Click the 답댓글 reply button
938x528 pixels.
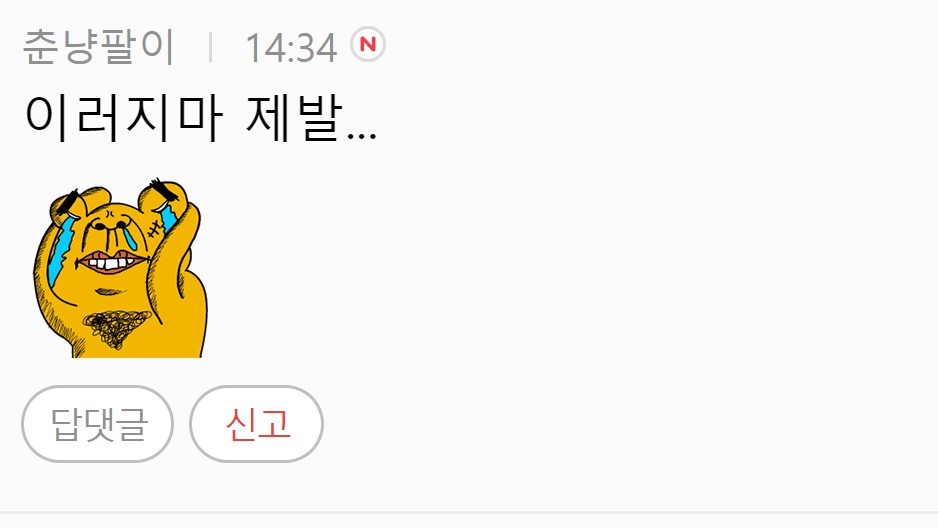(x=98, y=424)
